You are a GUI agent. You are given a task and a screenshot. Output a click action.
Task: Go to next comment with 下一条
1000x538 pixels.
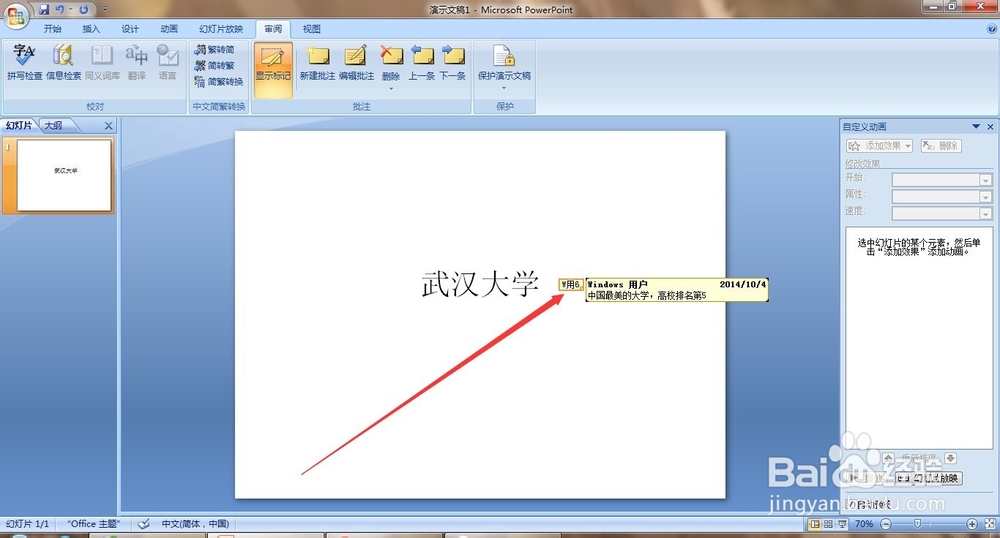[453, 62]
